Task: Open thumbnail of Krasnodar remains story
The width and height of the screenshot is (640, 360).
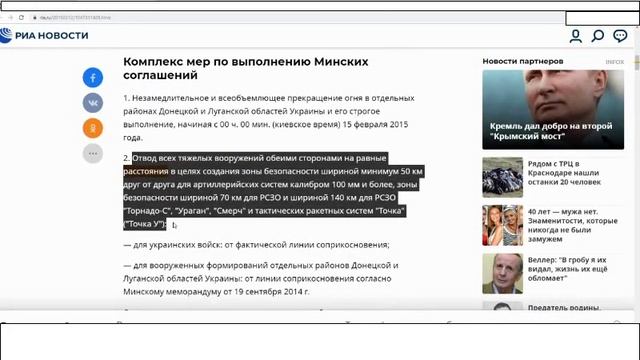Action: [502, 178]
